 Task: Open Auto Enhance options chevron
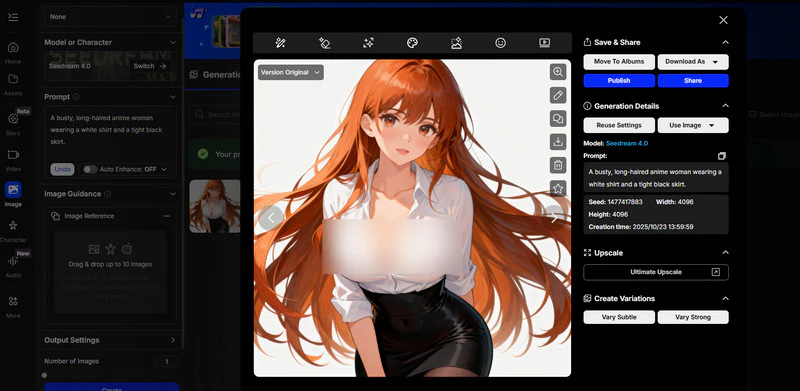point(164,169)
